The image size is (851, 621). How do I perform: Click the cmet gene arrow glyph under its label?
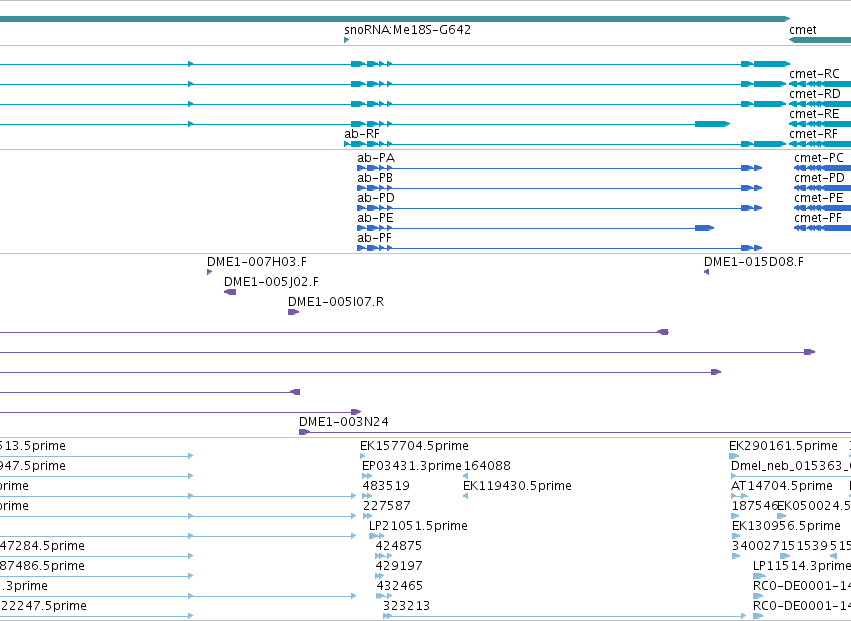pyautogui.click(x=820, y=40)
